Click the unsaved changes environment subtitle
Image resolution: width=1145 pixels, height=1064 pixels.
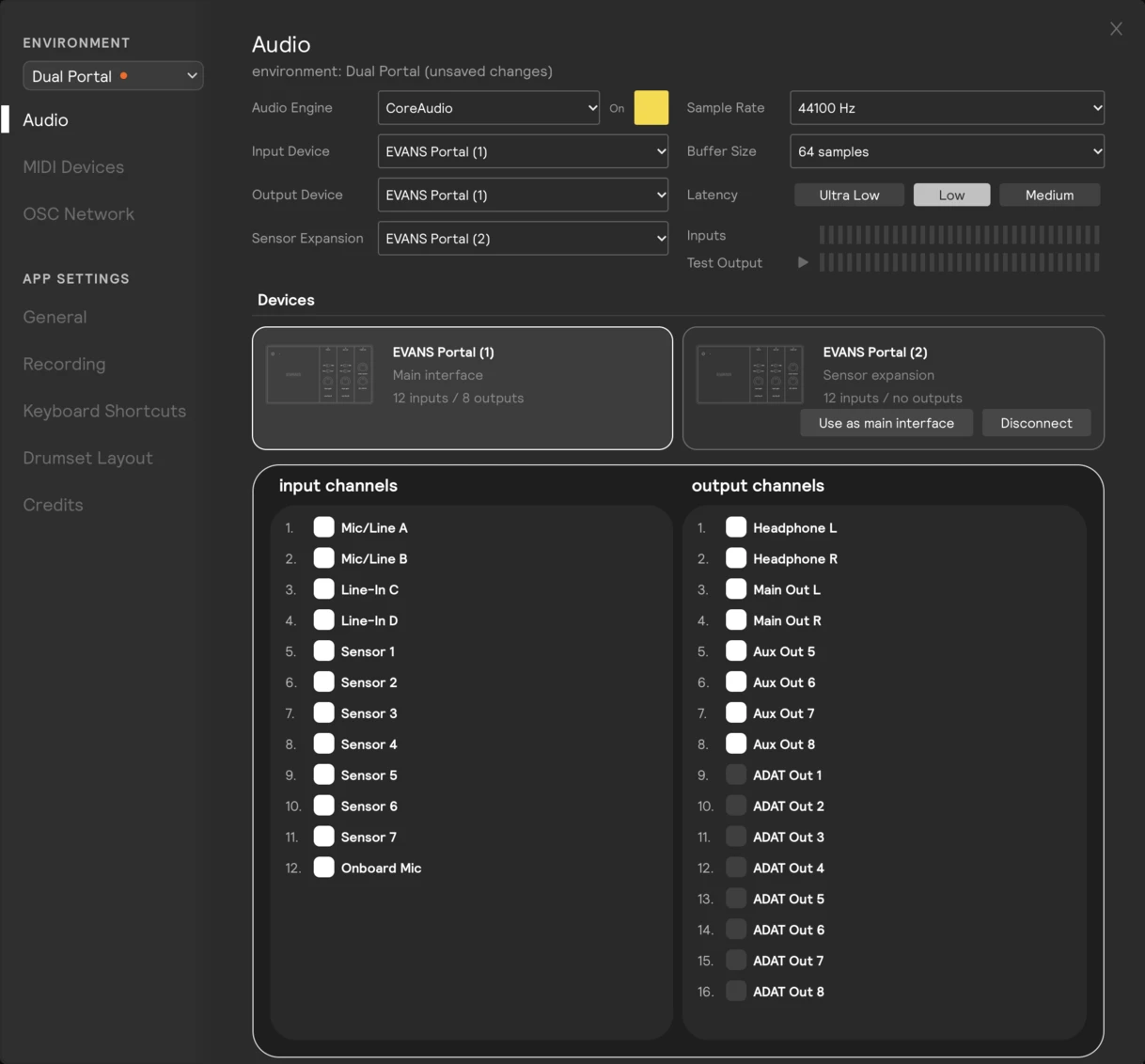pyautogui.click(x=402, y=71)
